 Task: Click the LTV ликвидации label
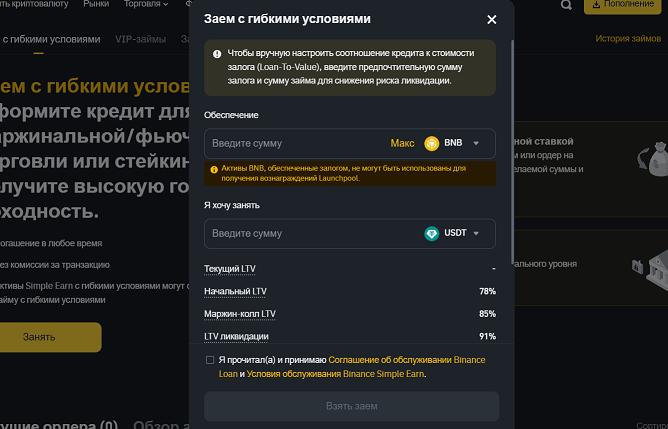click(236, 337)
